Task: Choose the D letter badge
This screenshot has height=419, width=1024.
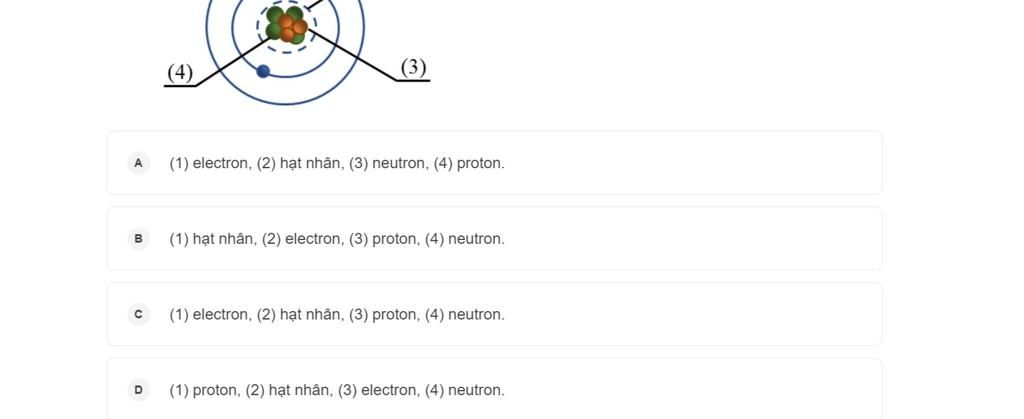Action: coord(138,390)
